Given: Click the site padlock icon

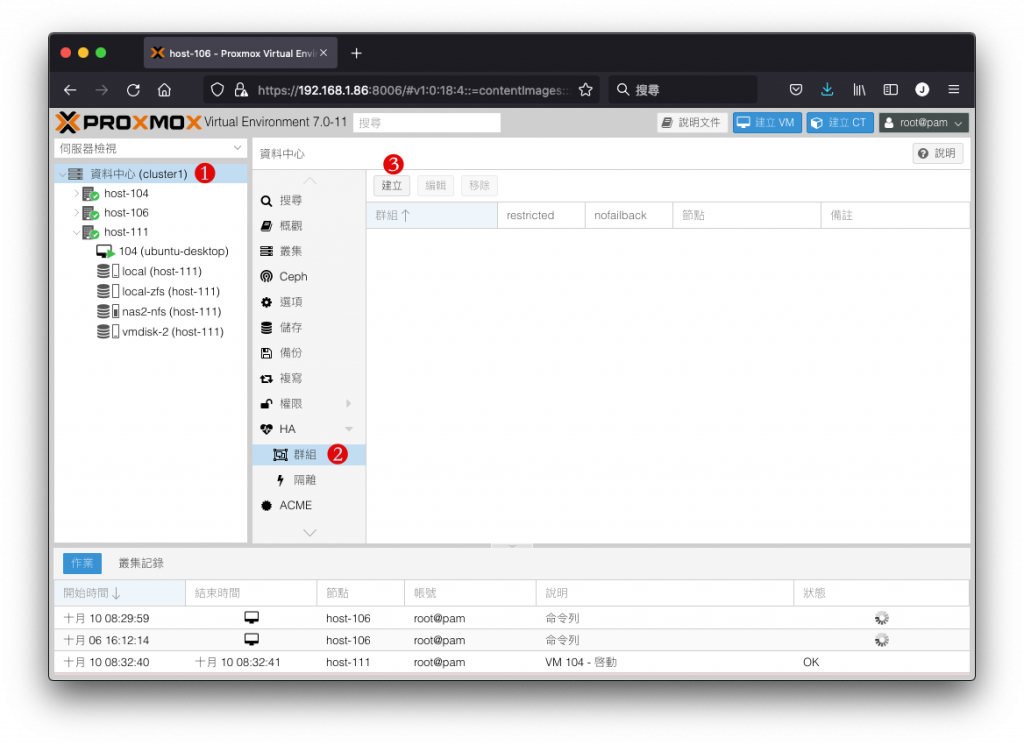Looking at the screenshot, I should [241, 89].
